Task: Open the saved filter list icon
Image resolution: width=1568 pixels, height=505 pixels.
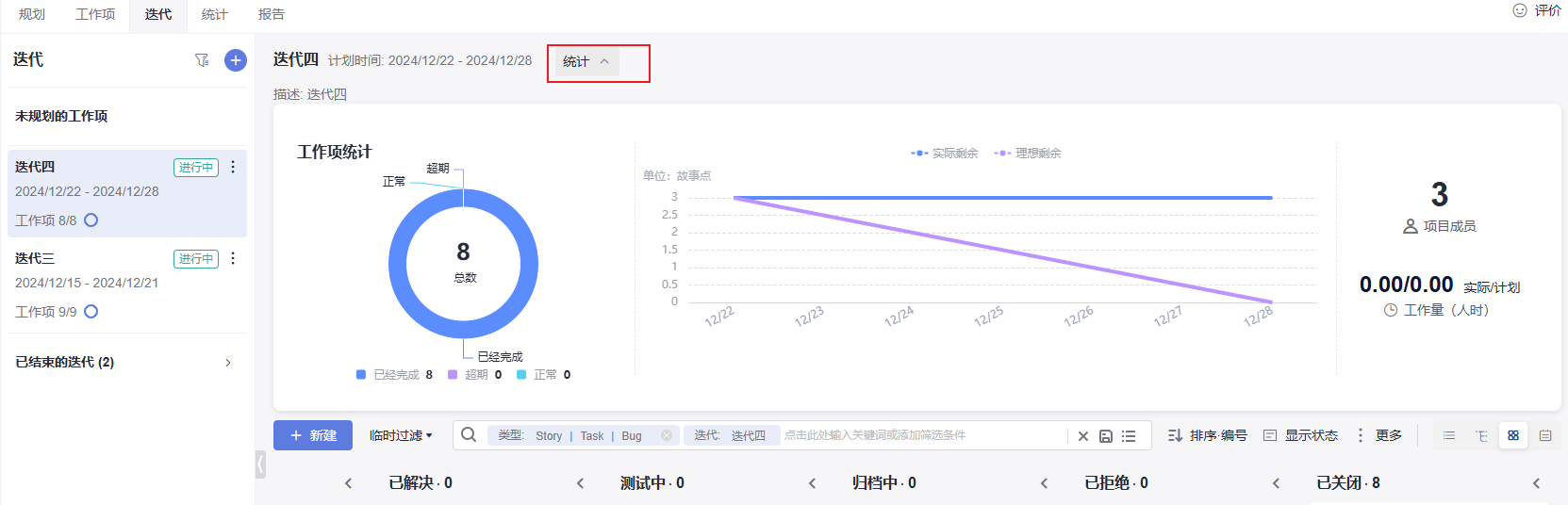Action: pos(1129,436)
